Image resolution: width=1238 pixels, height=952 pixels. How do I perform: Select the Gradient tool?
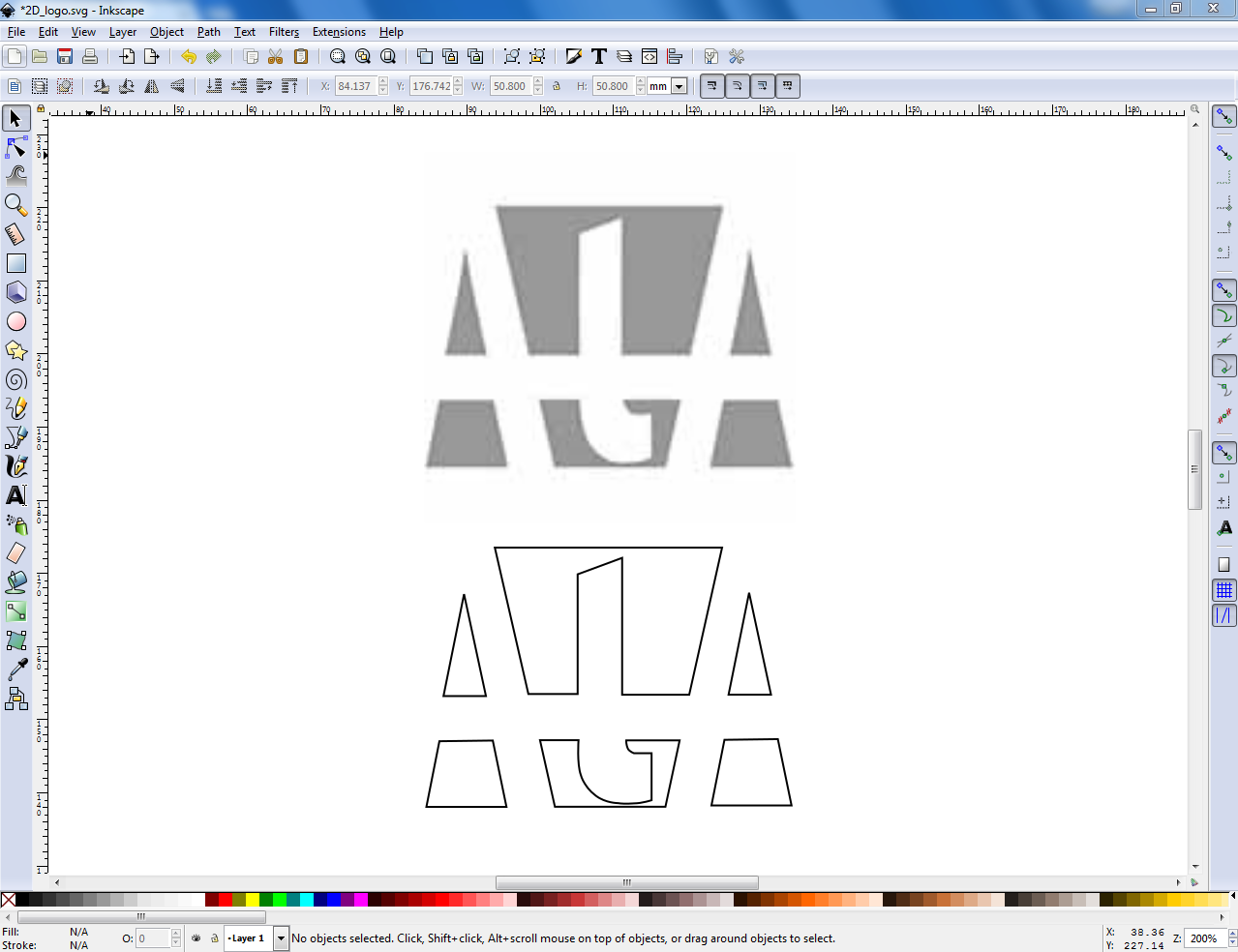pos(16,611)
